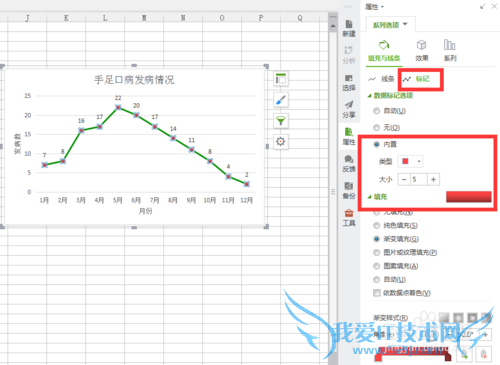500x365 pixels.
Task: Select marker option 自动(U)
Action: (389, 111)
